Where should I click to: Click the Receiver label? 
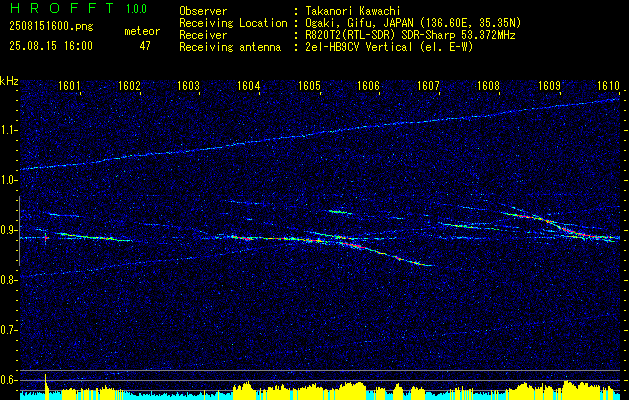203,35
